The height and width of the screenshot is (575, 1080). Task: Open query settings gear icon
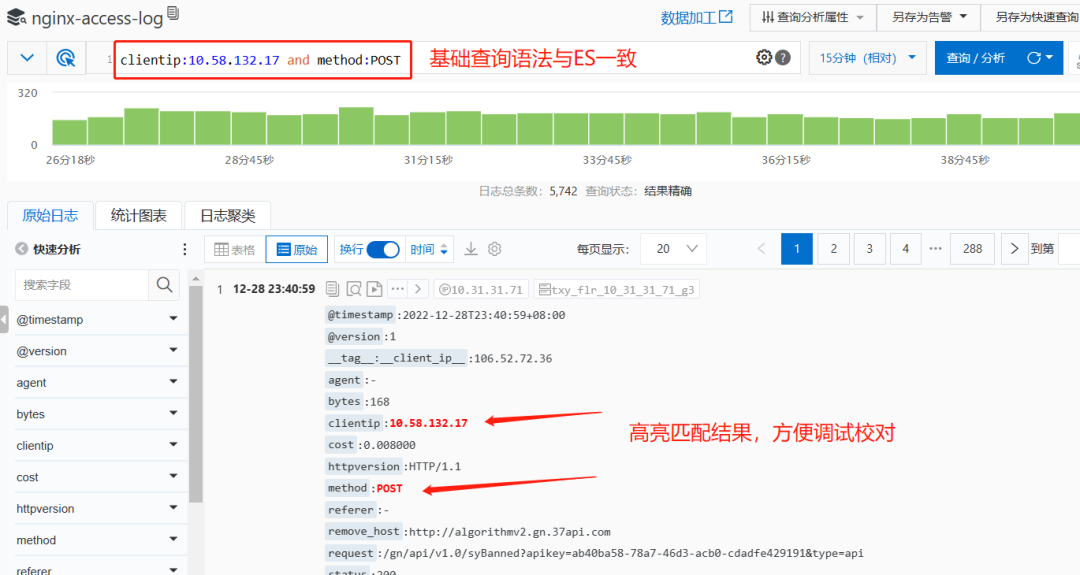click(x=764, y=58)
